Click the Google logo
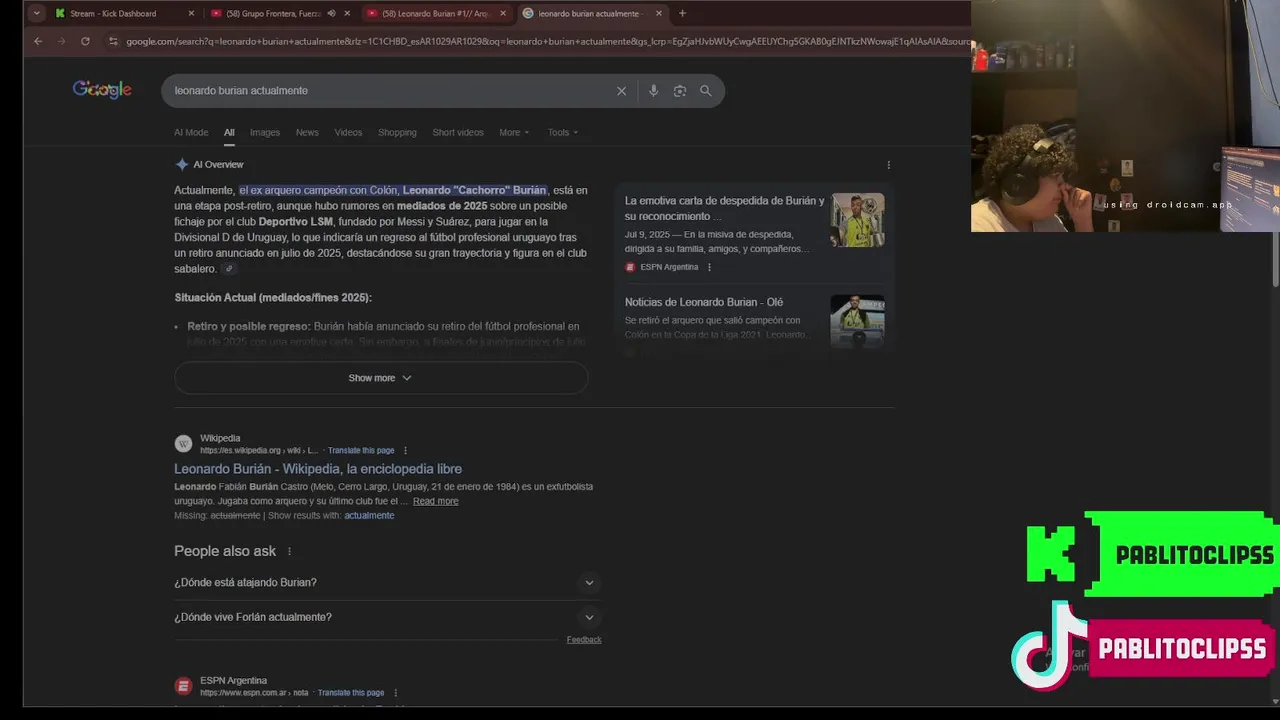Viewport: 1280px width, 720px height. coord(102,90)
